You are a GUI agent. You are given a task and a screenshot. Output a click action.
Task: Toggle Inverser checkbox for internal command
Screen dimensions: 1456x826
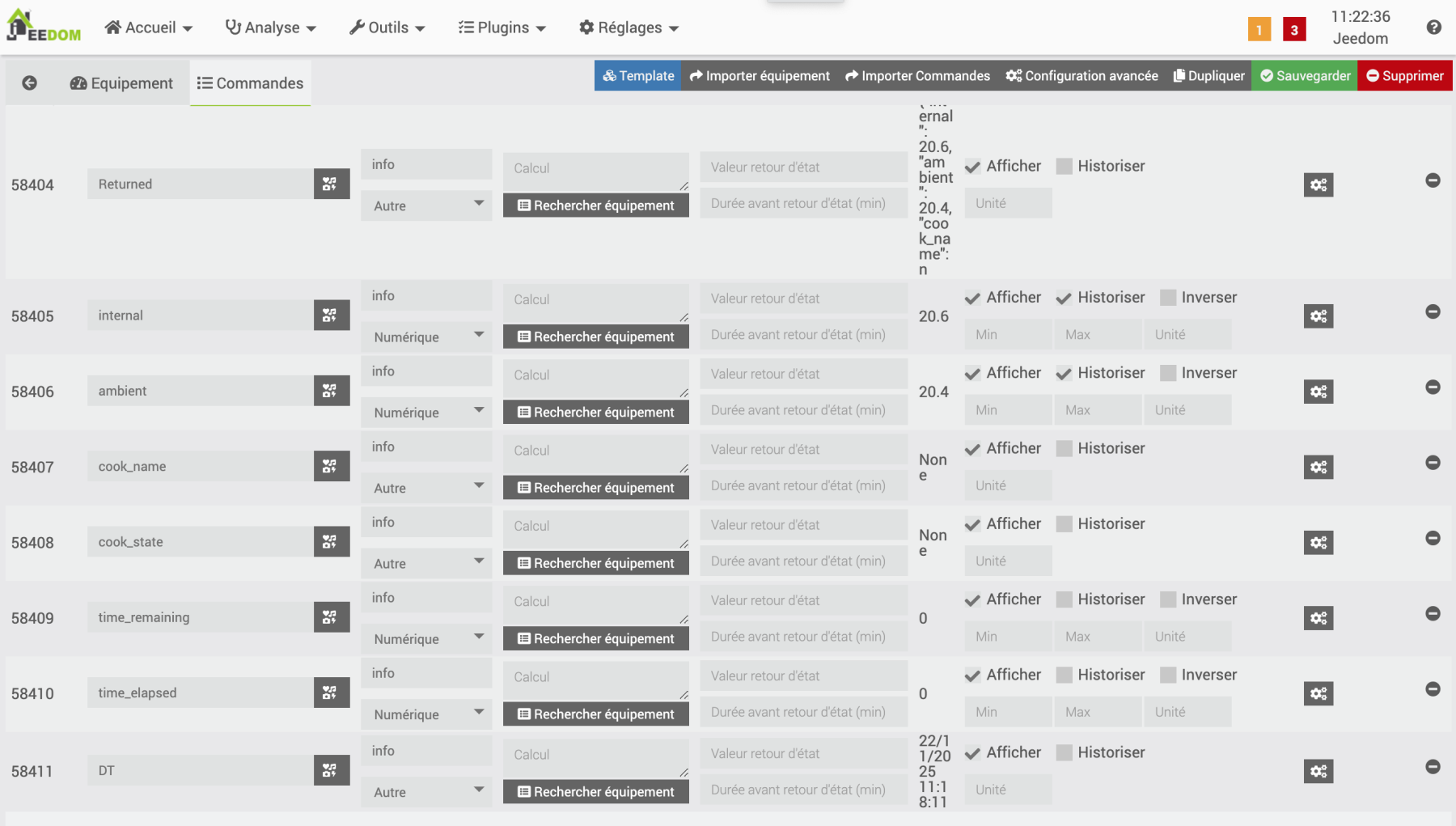1167,298
